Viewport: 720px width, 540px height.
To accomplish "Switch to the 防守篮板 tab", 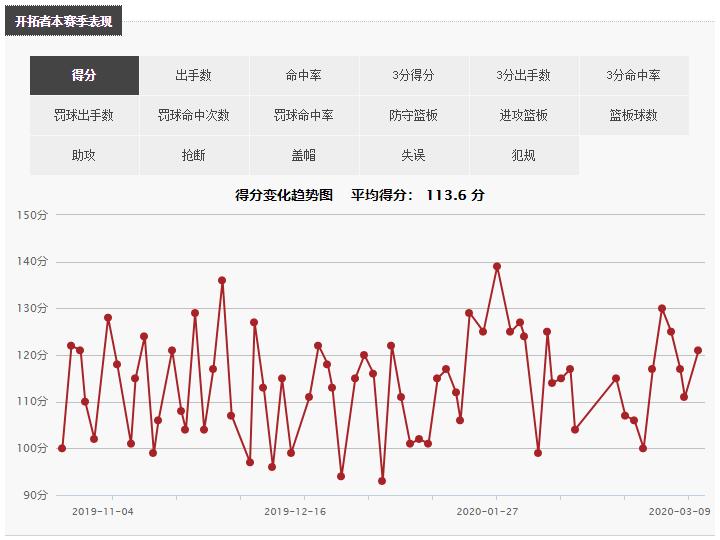I will [413, 115].
